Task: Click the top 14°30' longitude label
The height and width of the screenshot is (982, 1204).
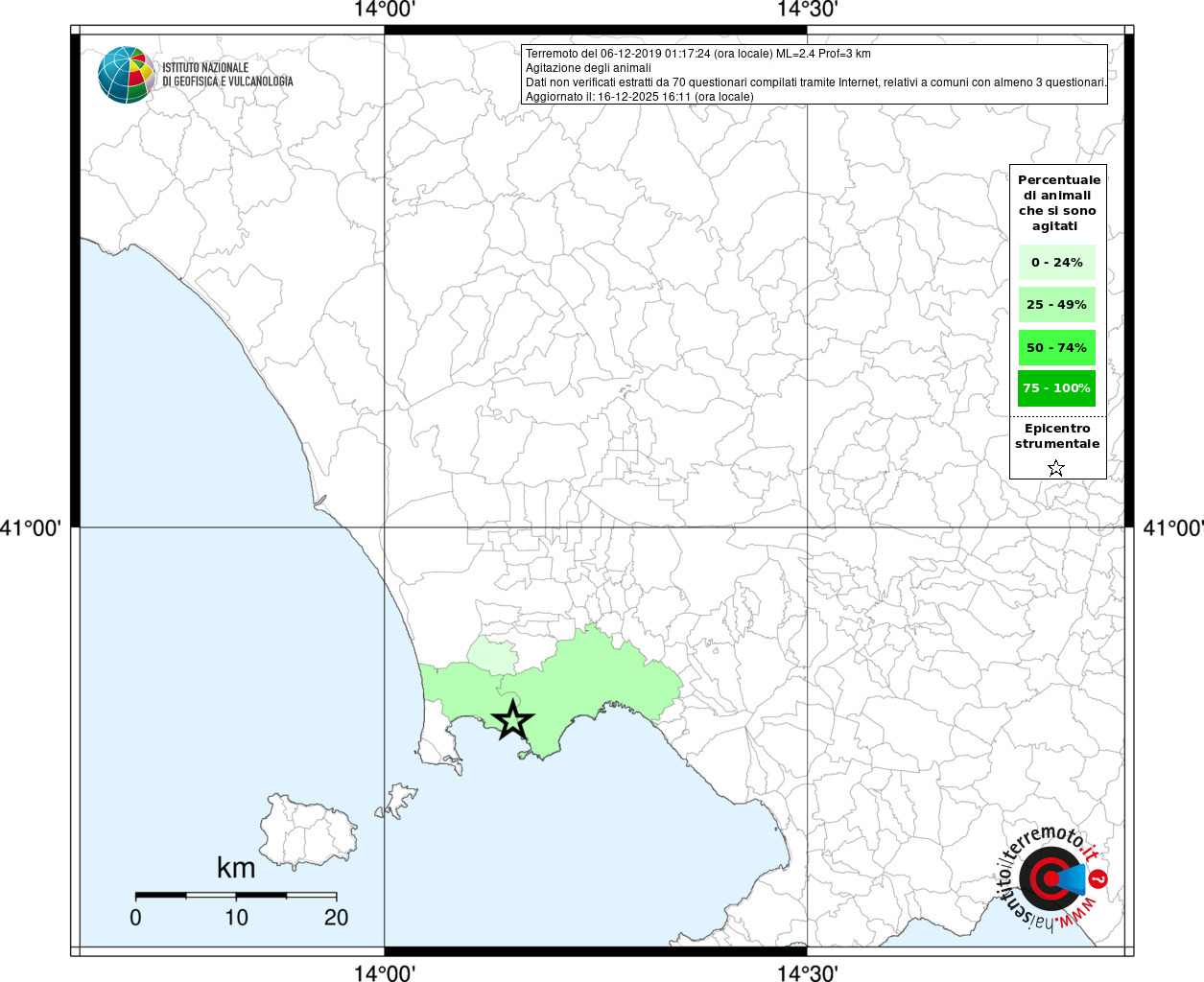Action: click(808, 11)
